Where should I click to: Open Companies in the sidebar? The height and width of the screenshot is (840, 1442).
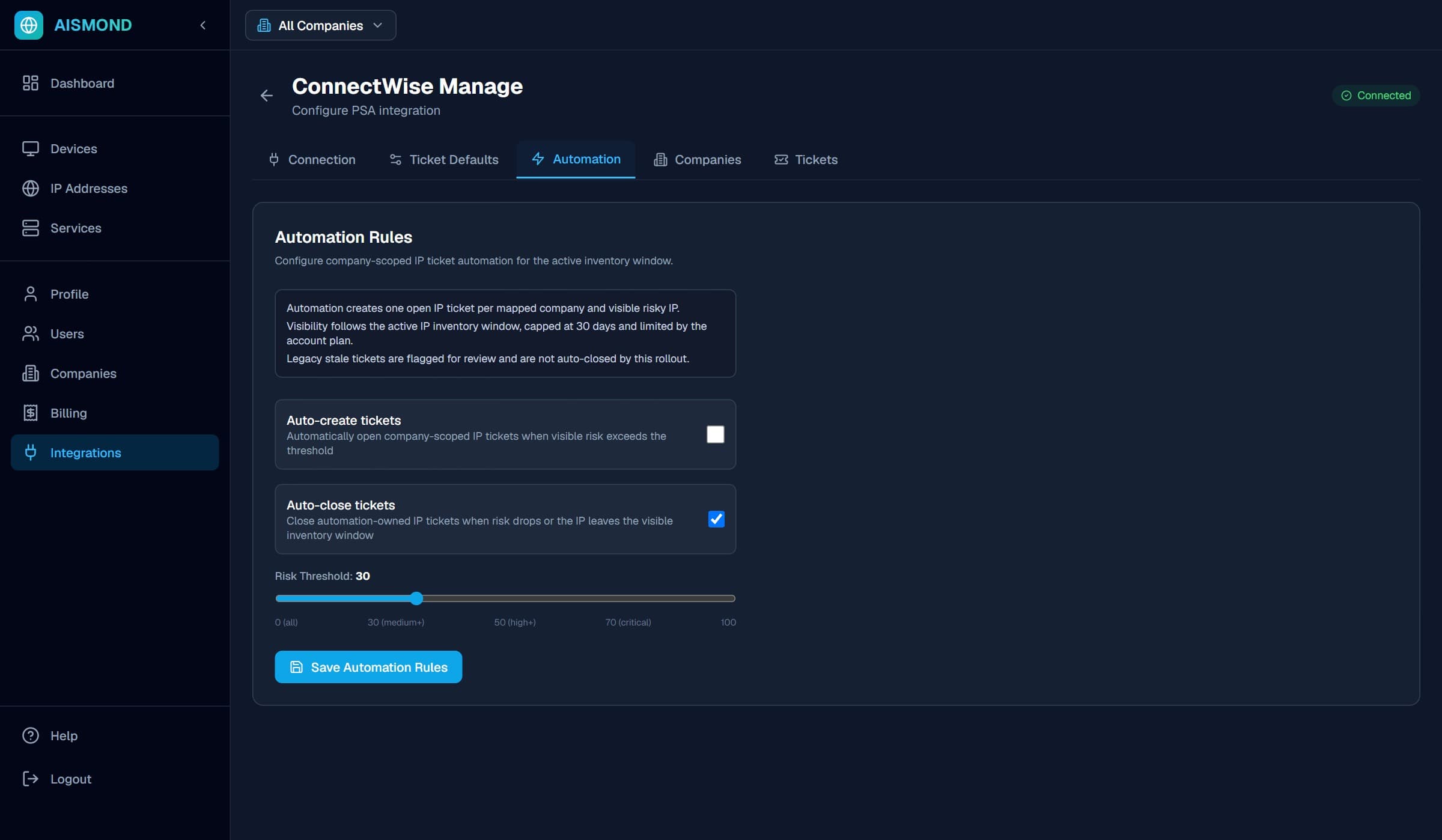point(115,373)
